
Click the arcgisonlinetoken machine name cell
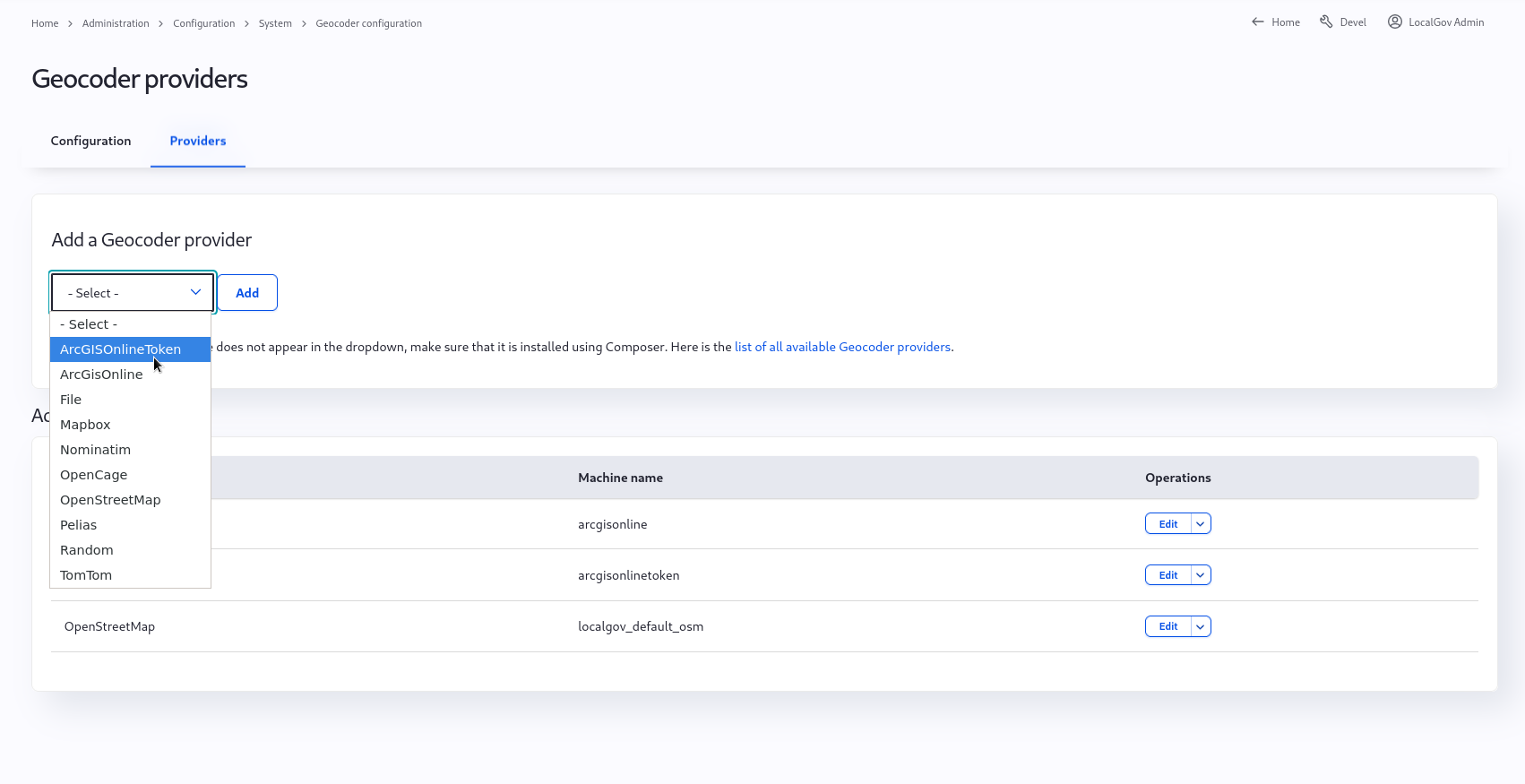coord(628,575)
